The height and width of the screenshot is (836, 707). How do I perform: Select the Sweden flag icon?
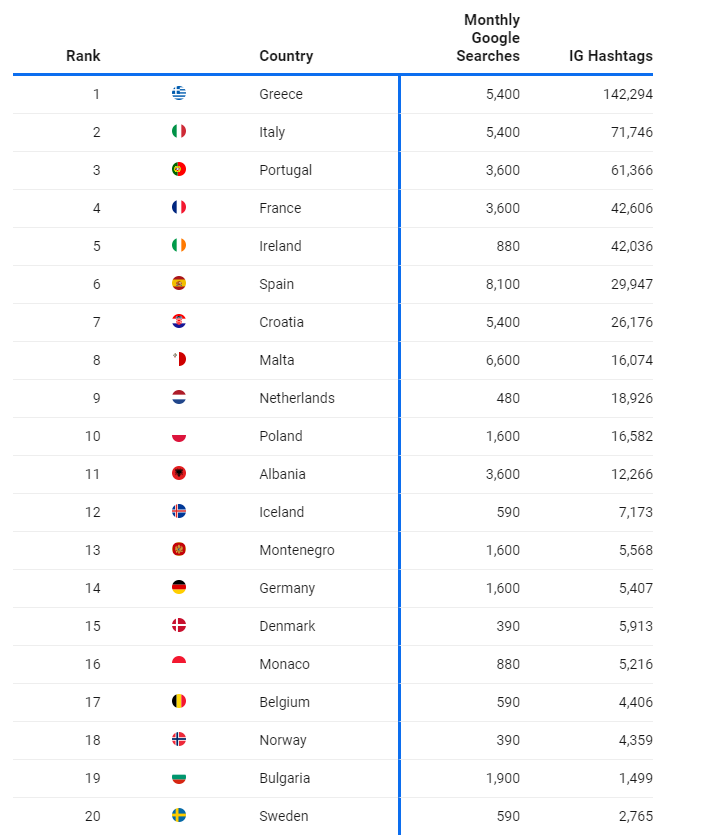(179, 815)
